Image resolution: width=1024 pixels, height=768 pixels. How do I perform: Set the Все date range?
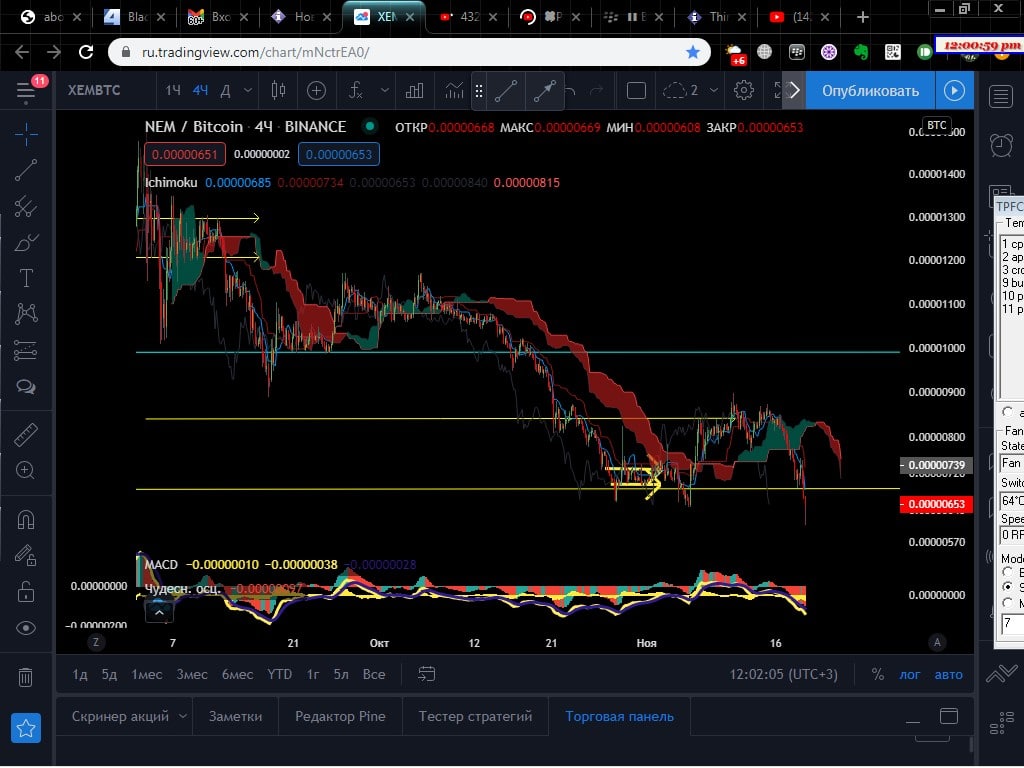pos(374,674)
